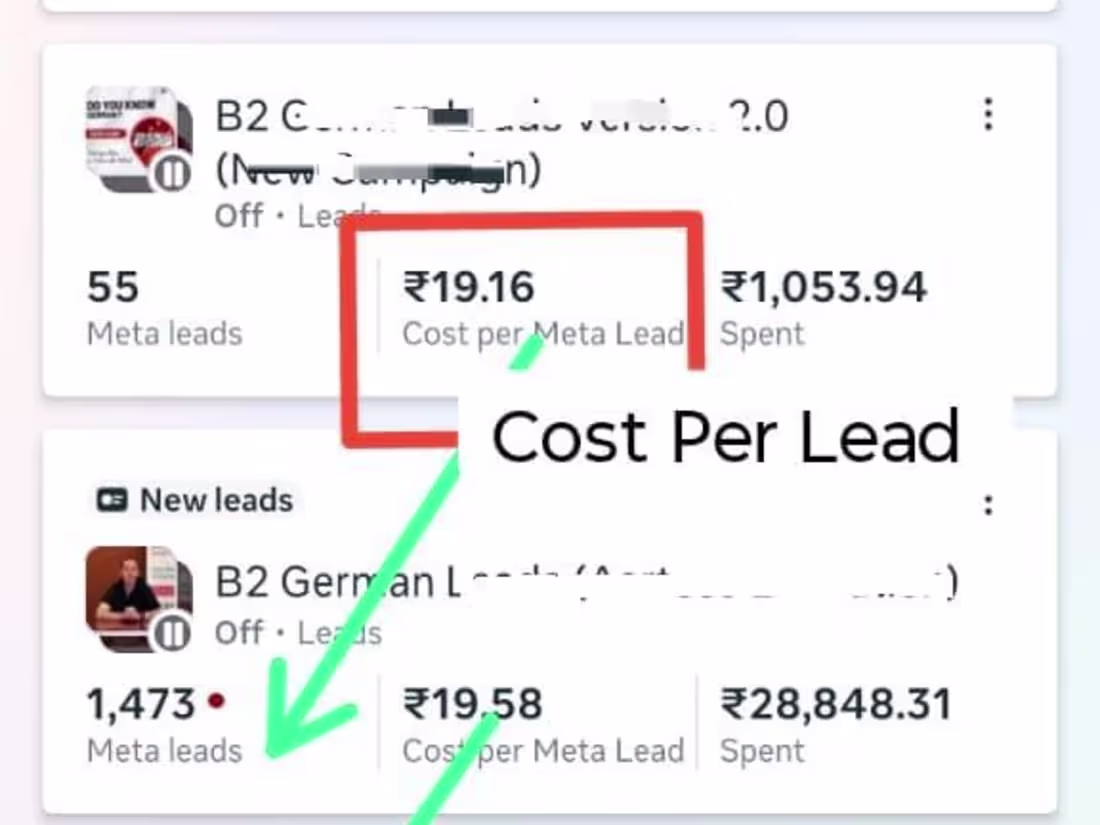Open three-dot menu for B2 German Leads campaign
The image size is (1100, 825).
988,505
